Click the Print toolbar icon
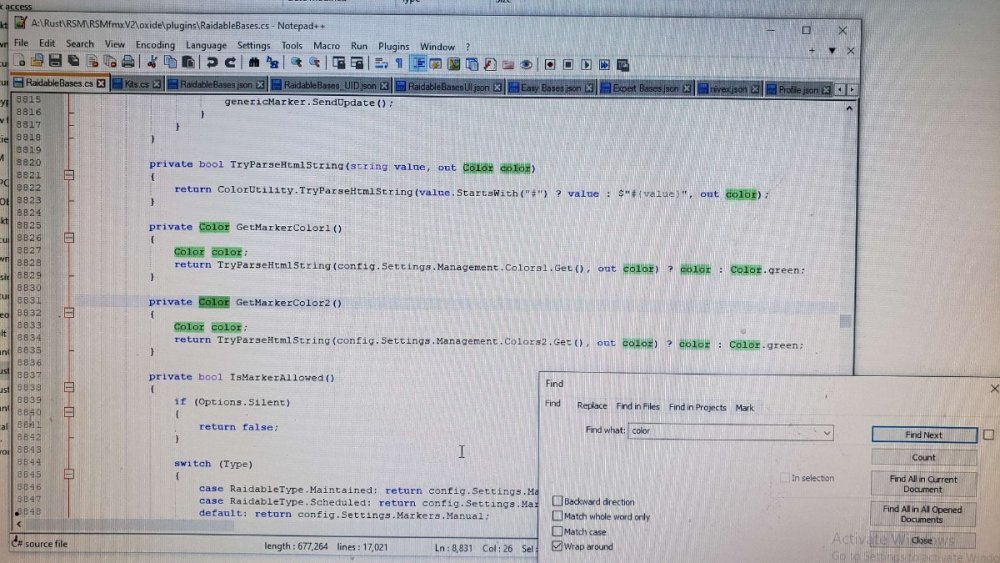 click(130, 63)
